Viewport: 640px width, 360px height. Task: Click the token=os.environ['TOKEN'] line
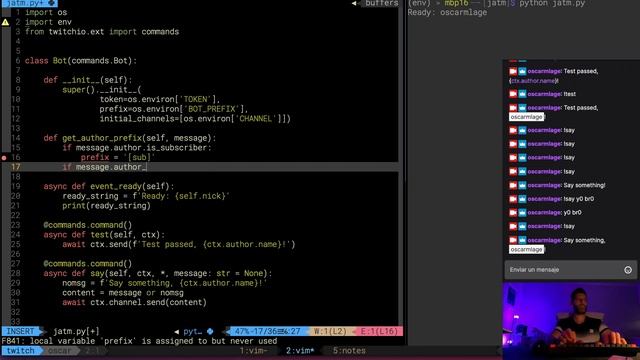tap(160, 99)
